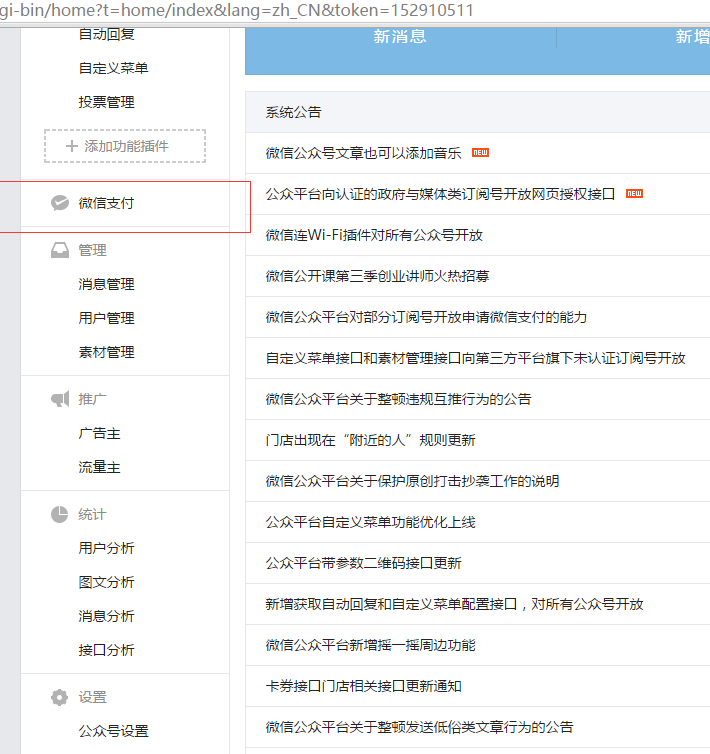Click the 系统公告 heading
This screenshot has height=754, width=710.
(293, 112)
